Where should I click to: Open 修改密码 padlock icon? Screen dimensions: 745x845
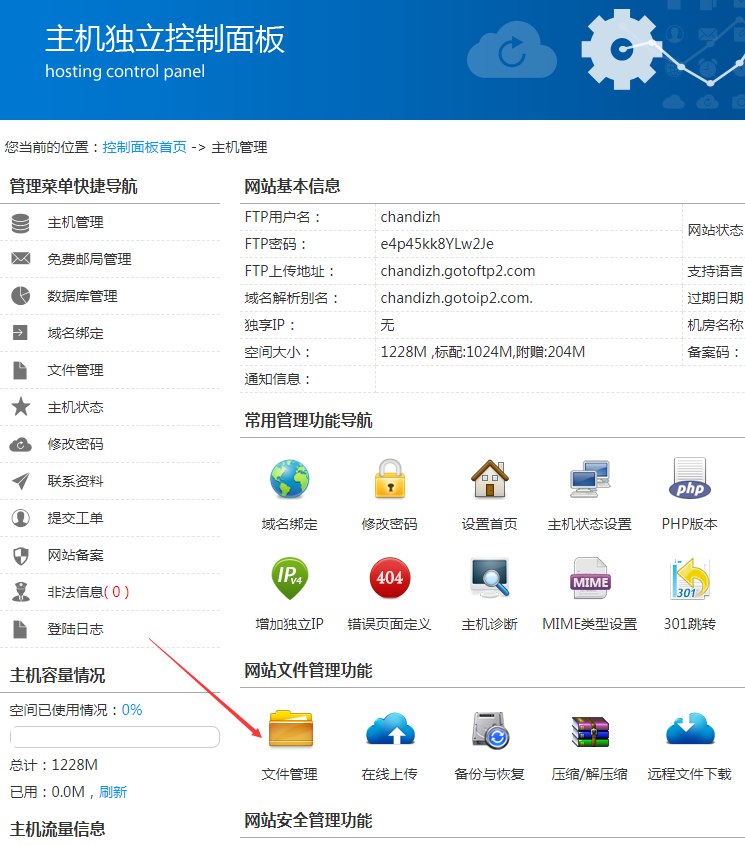click(390, 480)
